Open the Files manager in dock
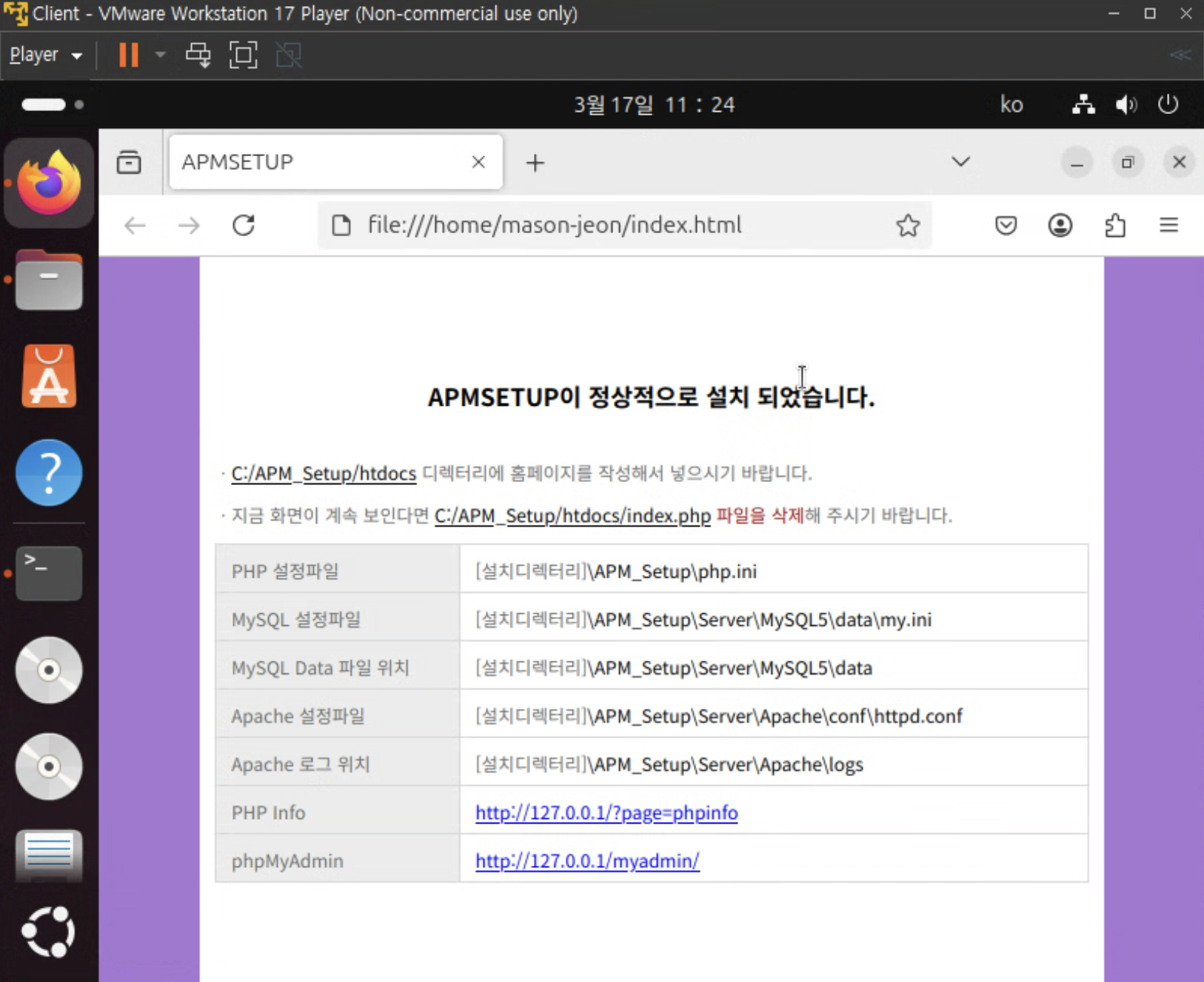The image size is (1204, 982). (49, 280)
